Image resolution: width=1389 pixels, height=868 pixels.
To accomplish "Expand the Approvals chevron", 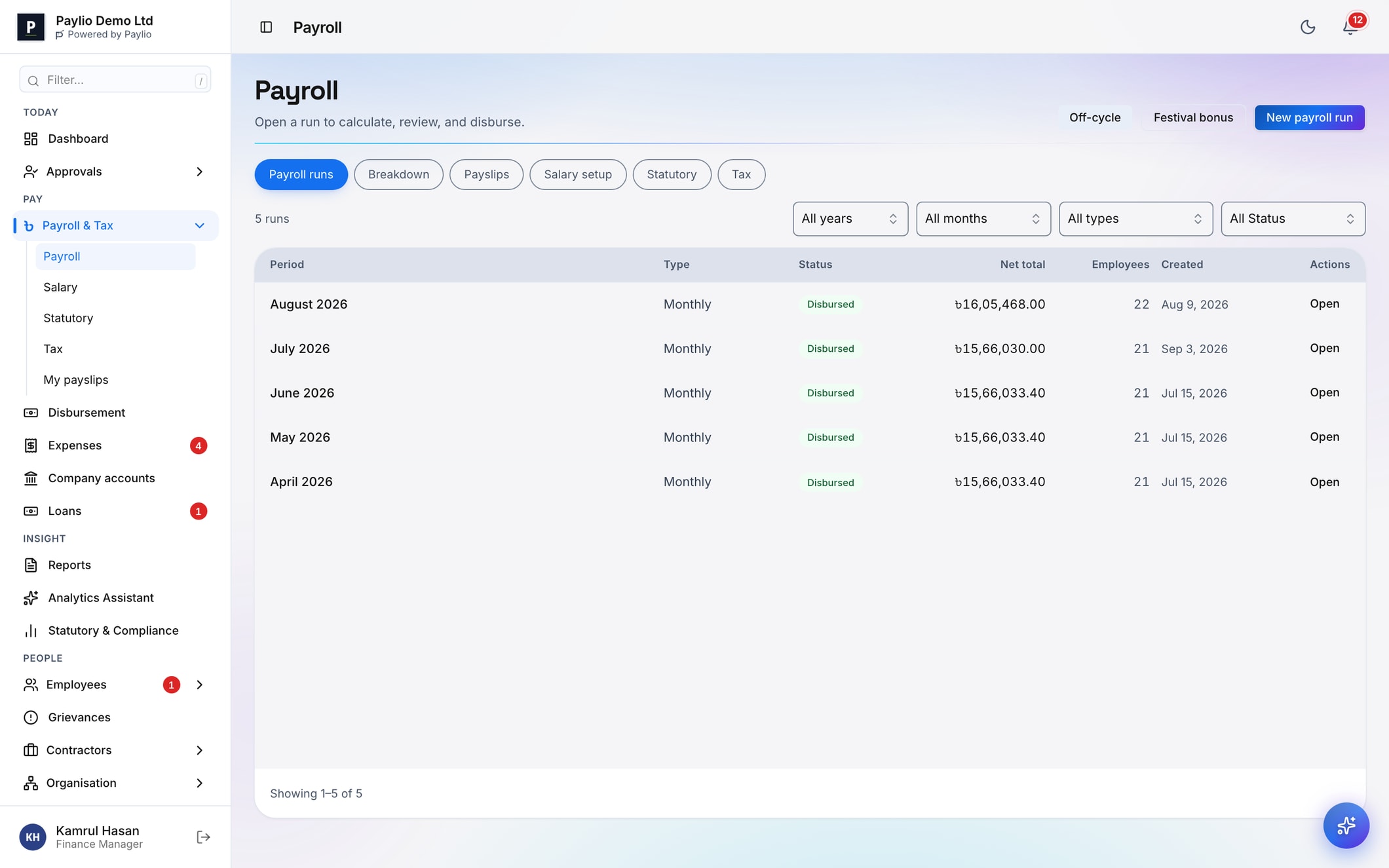I will click(x=199, y=172).
